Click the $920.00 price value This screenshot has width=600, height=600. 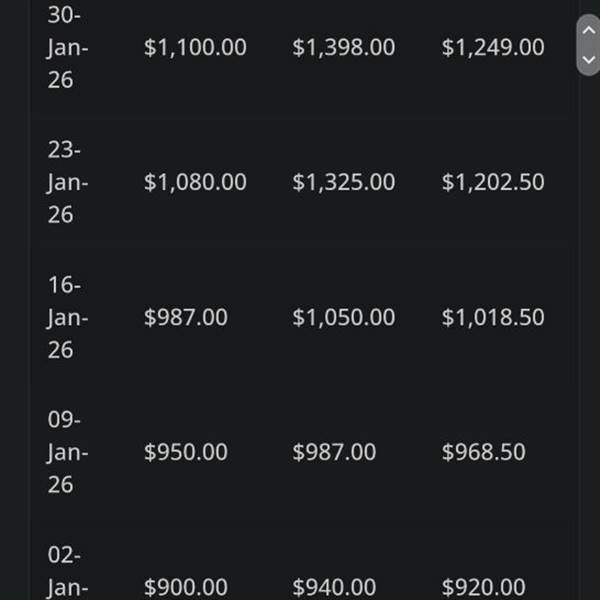(x=483, y=587)
